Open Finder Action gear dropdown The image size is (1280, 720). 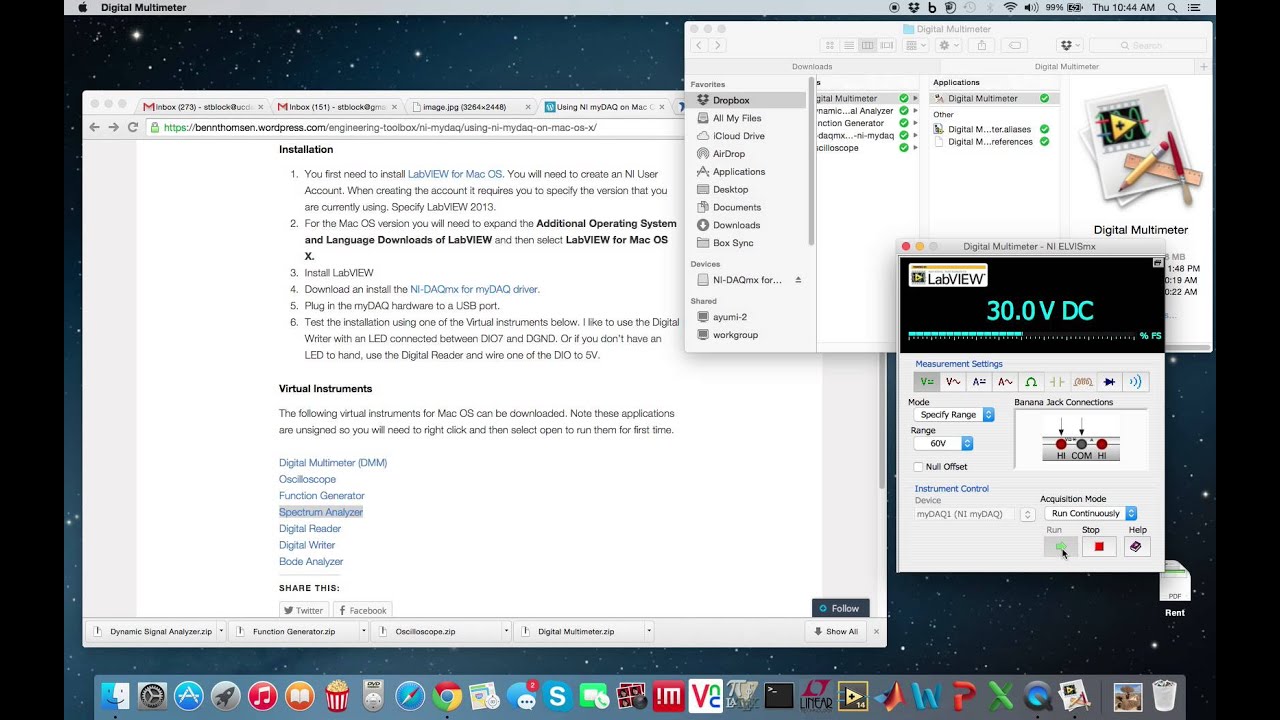pos(949,45)
